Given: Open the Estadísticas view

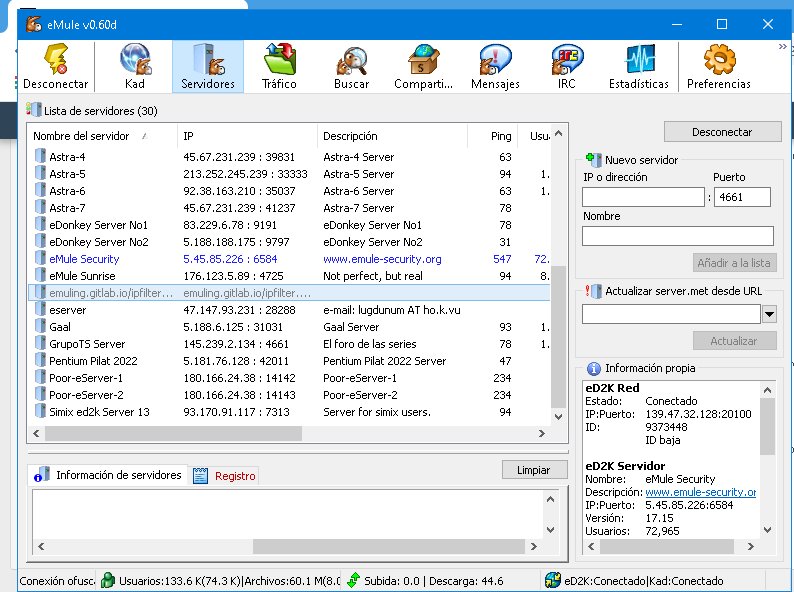Looking at the screenshot, I should pyautogui.click(x=639, y=66).
